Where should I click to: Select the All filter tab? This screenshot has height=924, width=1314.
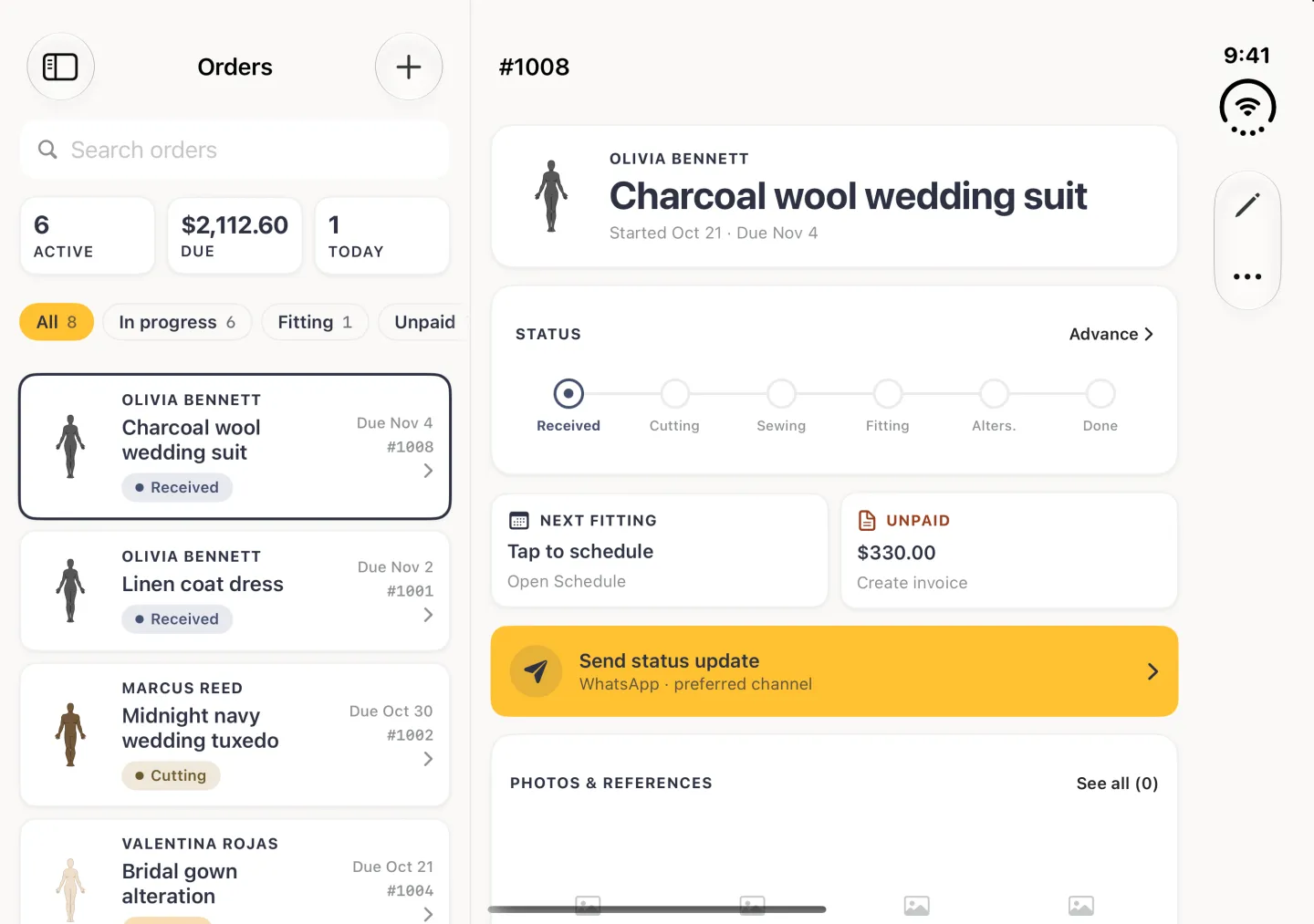57,322
